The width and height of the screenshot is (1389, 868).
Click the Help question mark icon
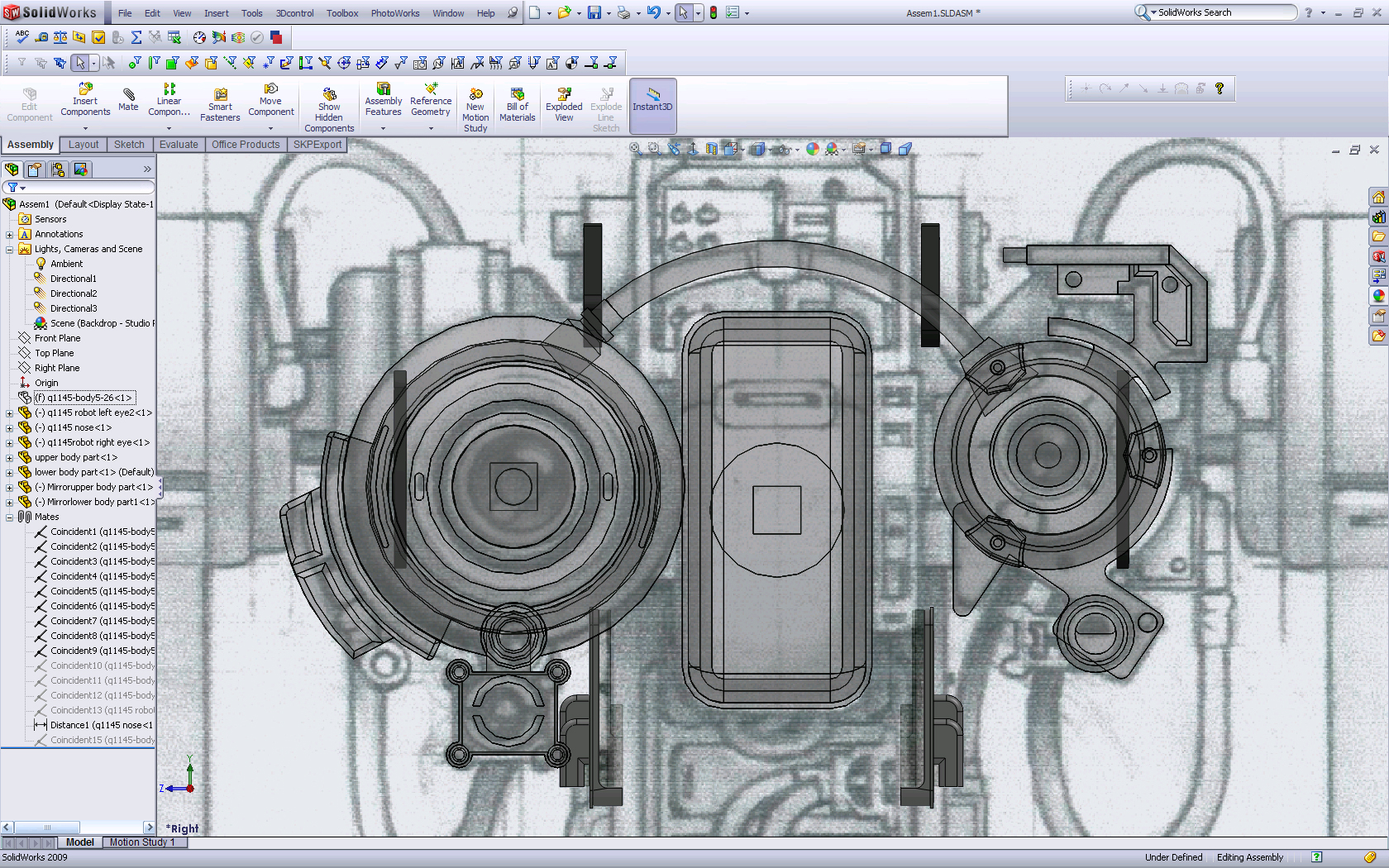[x=1308, y=12]
